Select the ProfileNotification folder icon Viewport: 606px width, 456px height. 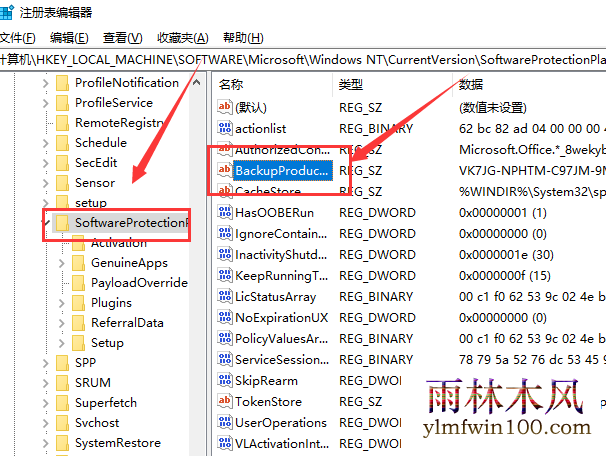tap(63, 83)
